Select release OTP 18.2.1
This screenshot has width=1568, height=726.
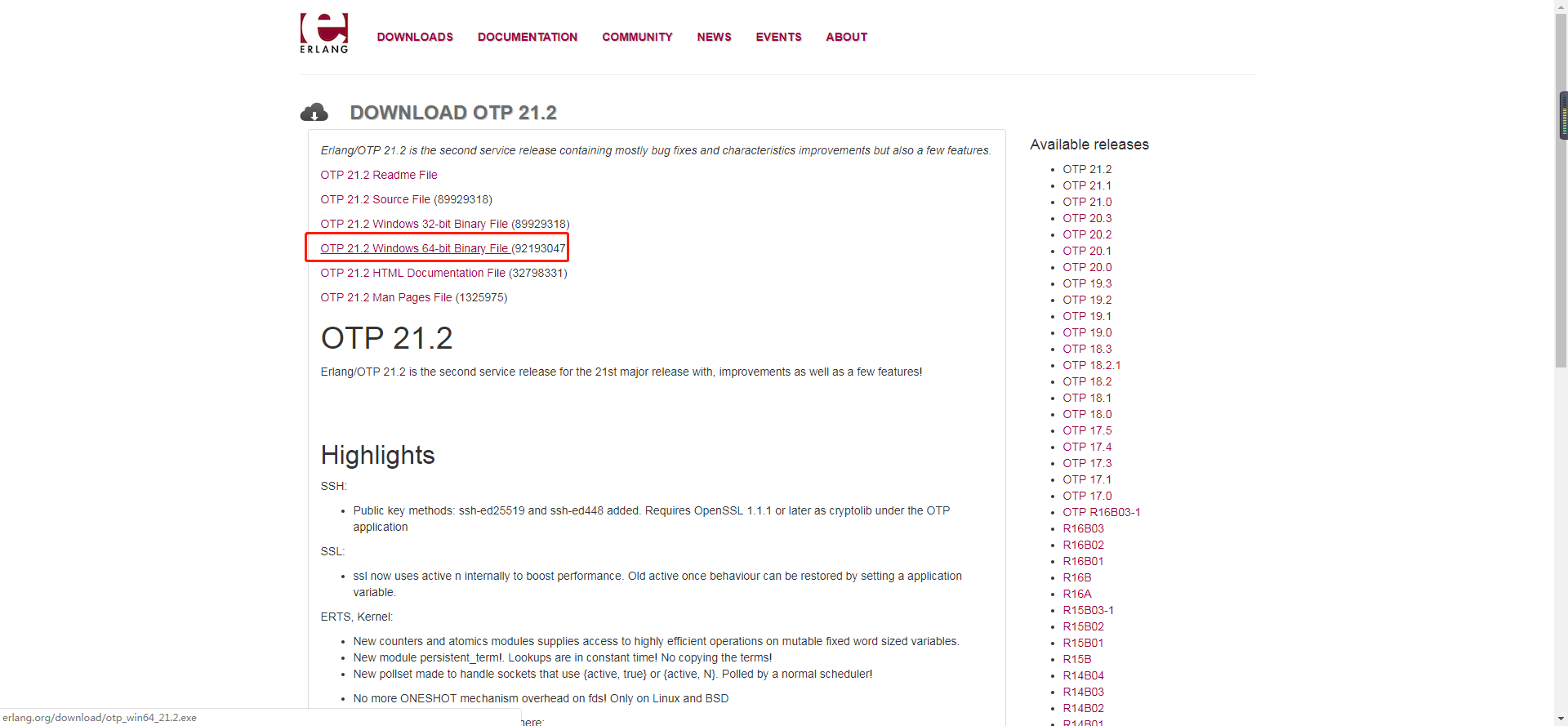(1092, 365)
